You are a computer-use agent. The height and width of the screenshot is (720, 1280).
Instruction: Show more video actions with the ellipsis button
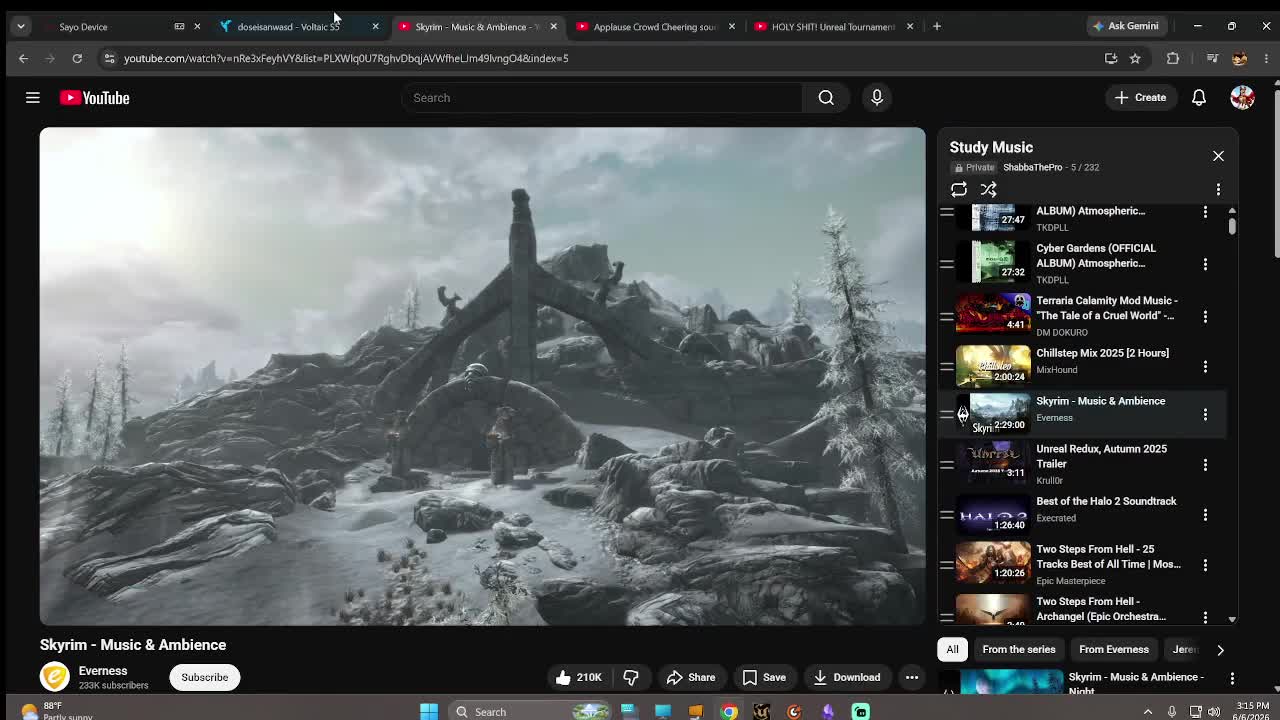912,677
